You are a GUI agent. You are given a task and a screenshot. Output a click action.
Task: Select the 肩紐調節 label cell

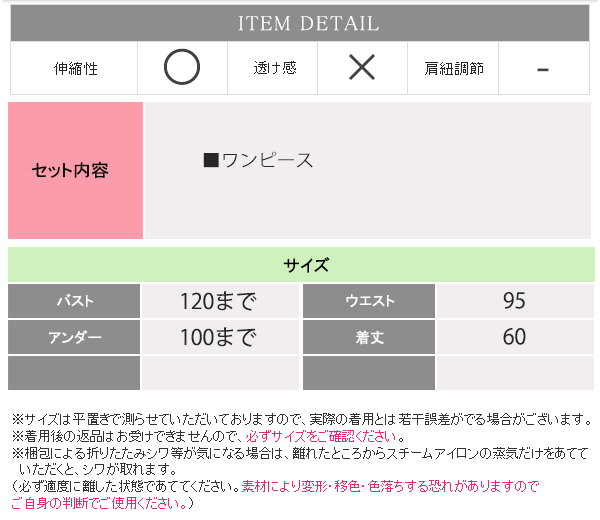point(453,69)
